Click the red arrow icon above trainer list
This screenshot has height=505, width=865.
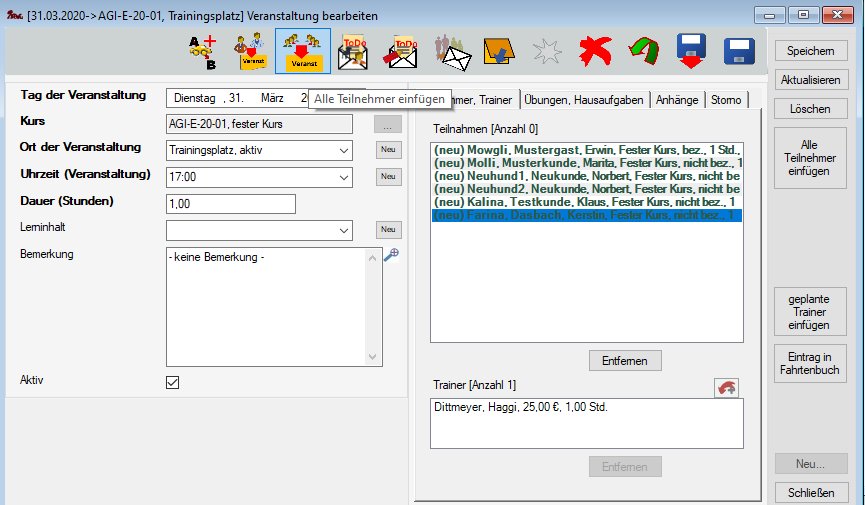coord(726,388)
